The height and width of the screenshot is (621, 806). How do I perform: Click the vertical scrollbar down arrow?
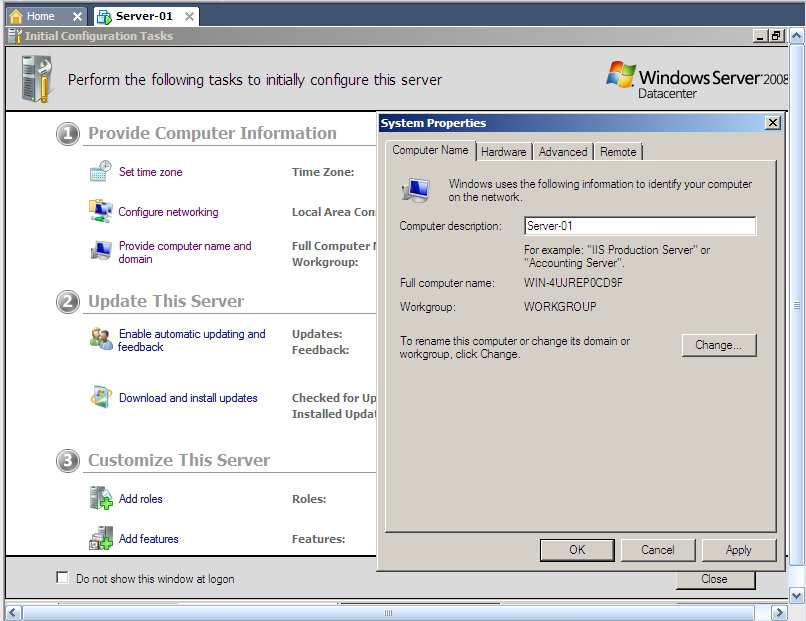[796, 596]
